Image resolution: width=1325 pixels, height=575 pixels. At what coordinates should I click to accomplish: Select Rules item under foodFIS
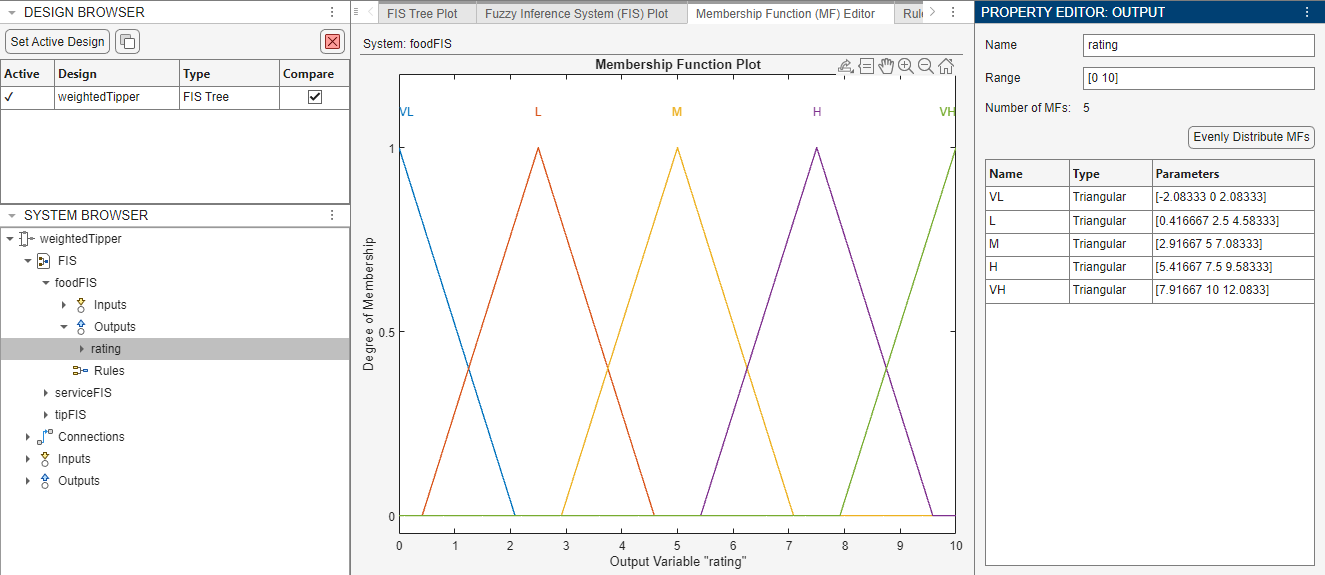[x=109, y=371]
